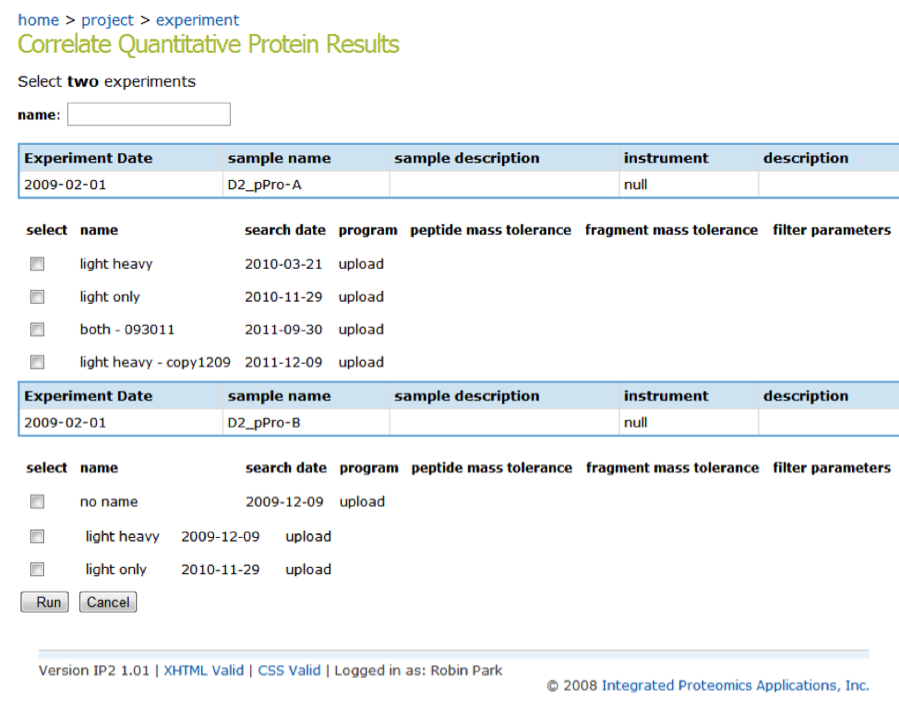Click the name text light heavy - copy1209
This screenshot has width=899, height=706.
click(155, 362)
